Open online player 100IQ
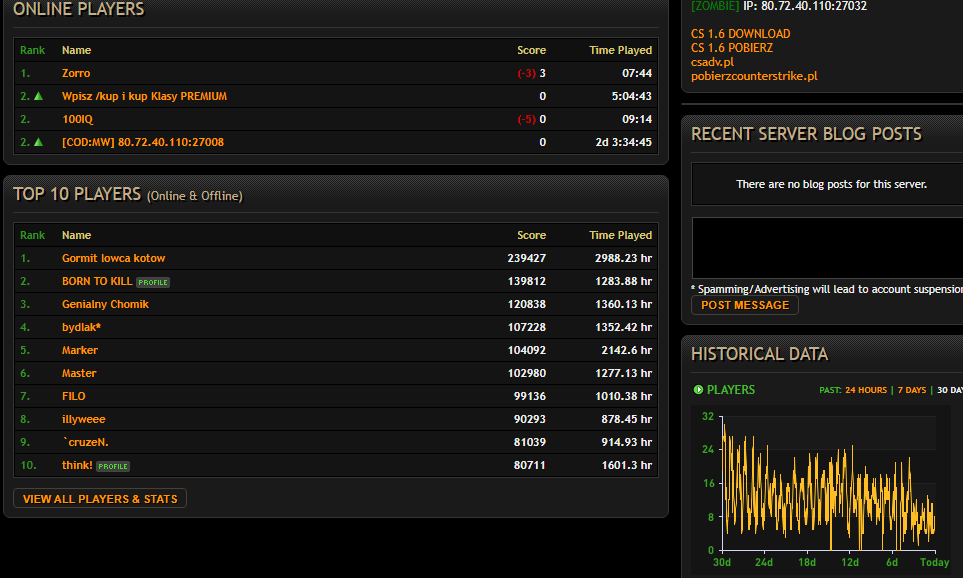This screenshot has height=578, width=963. (x=77, y=119)
